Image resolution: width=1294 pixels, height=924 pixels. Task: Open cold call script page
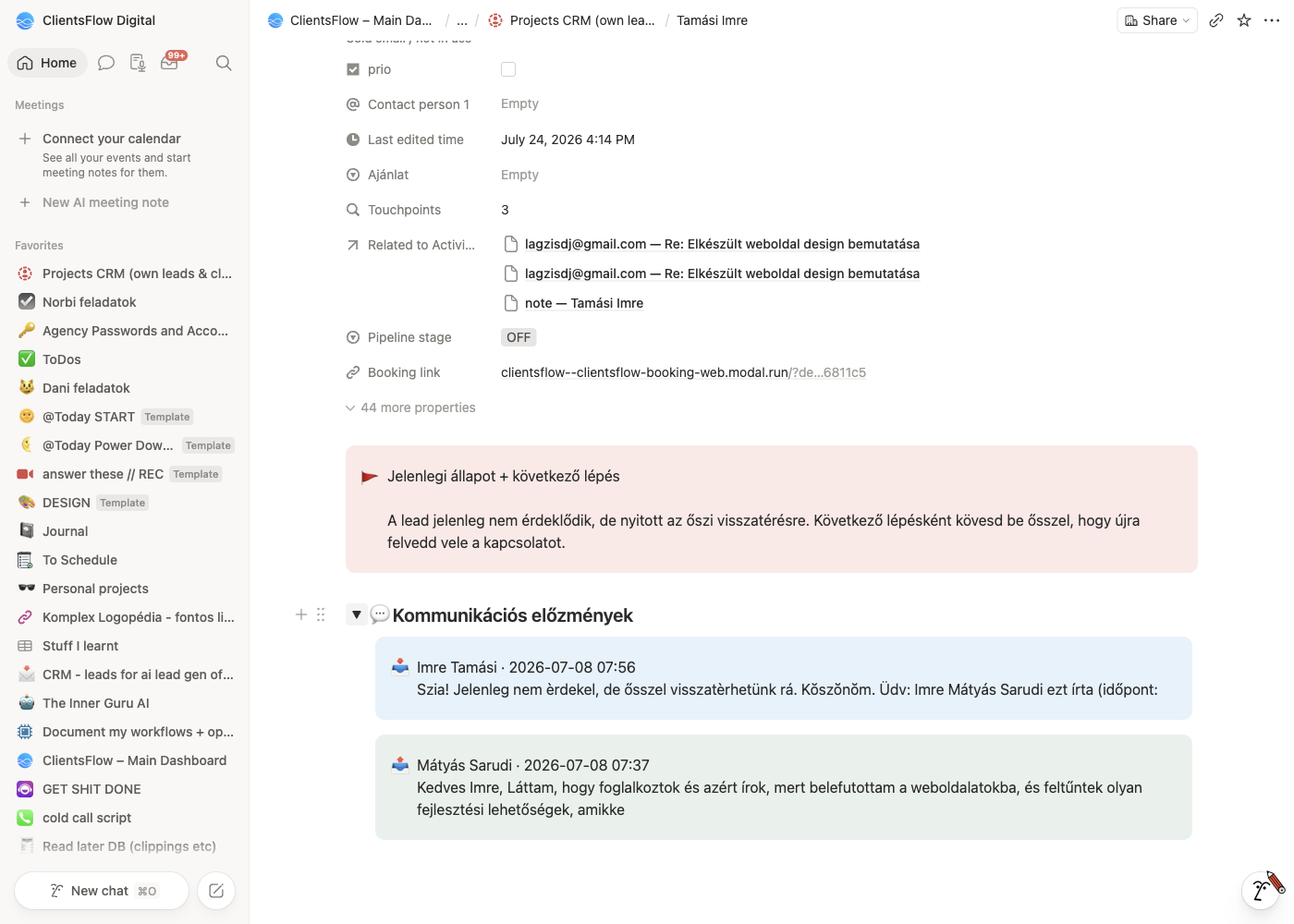pos(125,818)
